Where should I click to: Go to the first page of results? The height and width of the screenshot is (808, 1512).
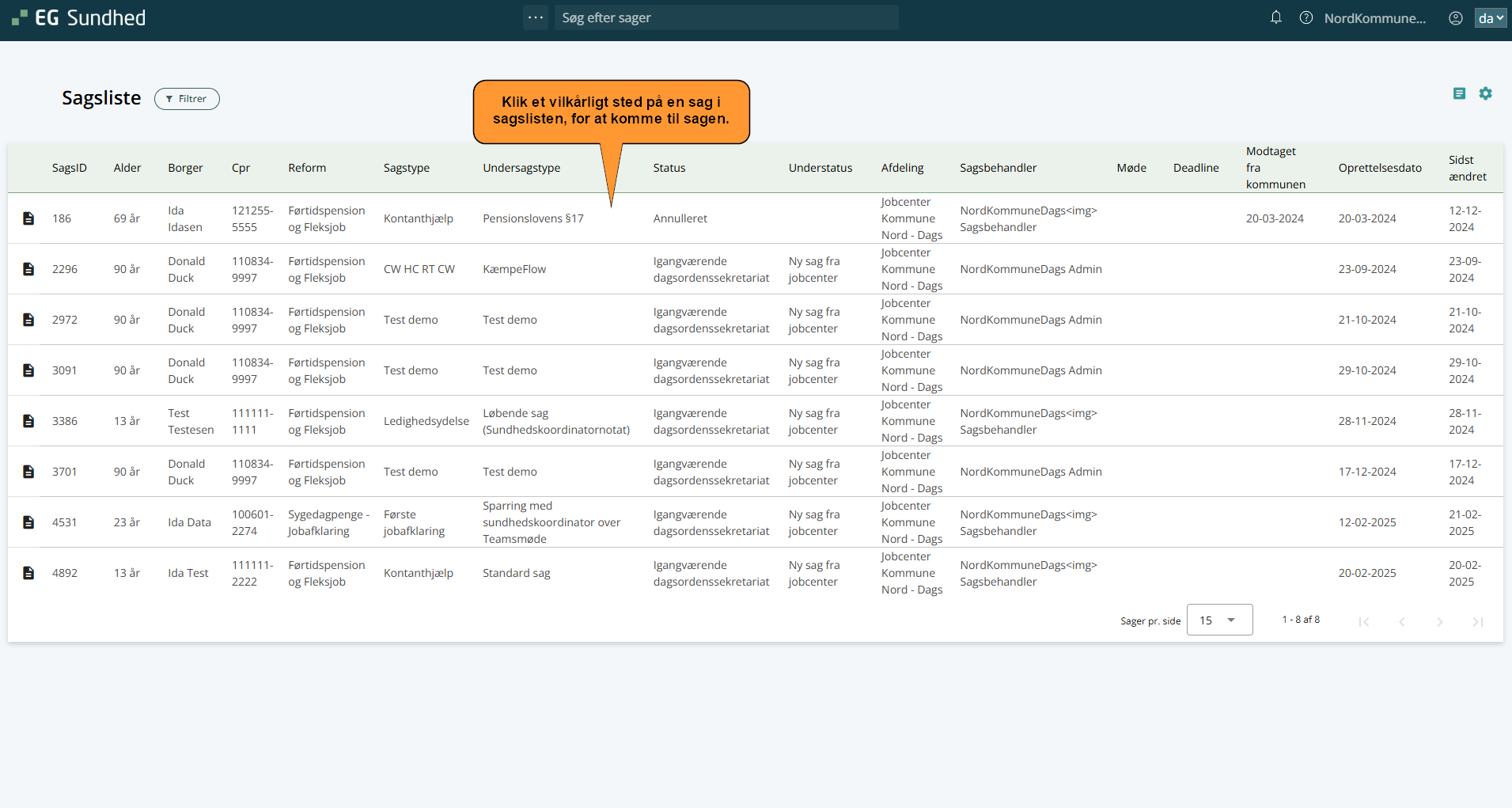click(x=1364, y=621)
